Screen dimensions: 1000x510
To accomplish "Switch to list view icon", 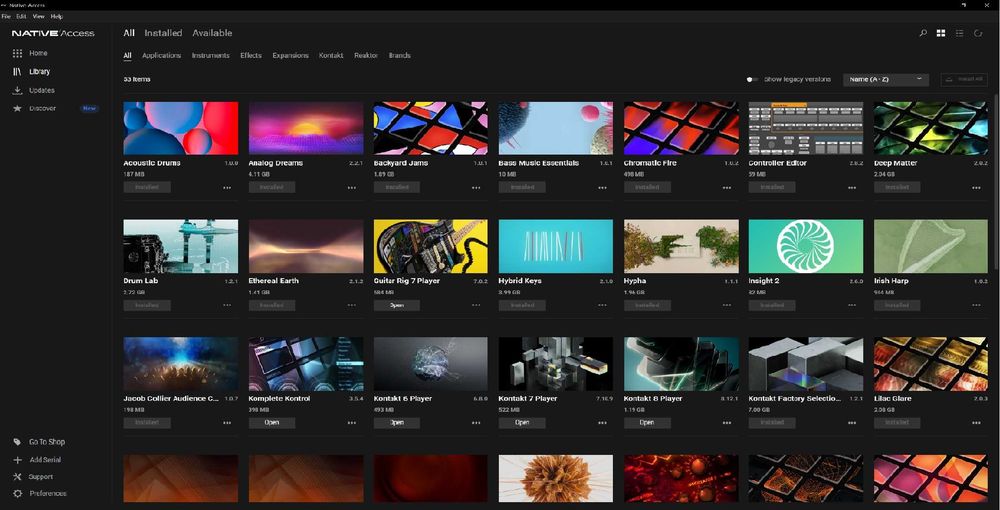I will (x=959, y=33).
